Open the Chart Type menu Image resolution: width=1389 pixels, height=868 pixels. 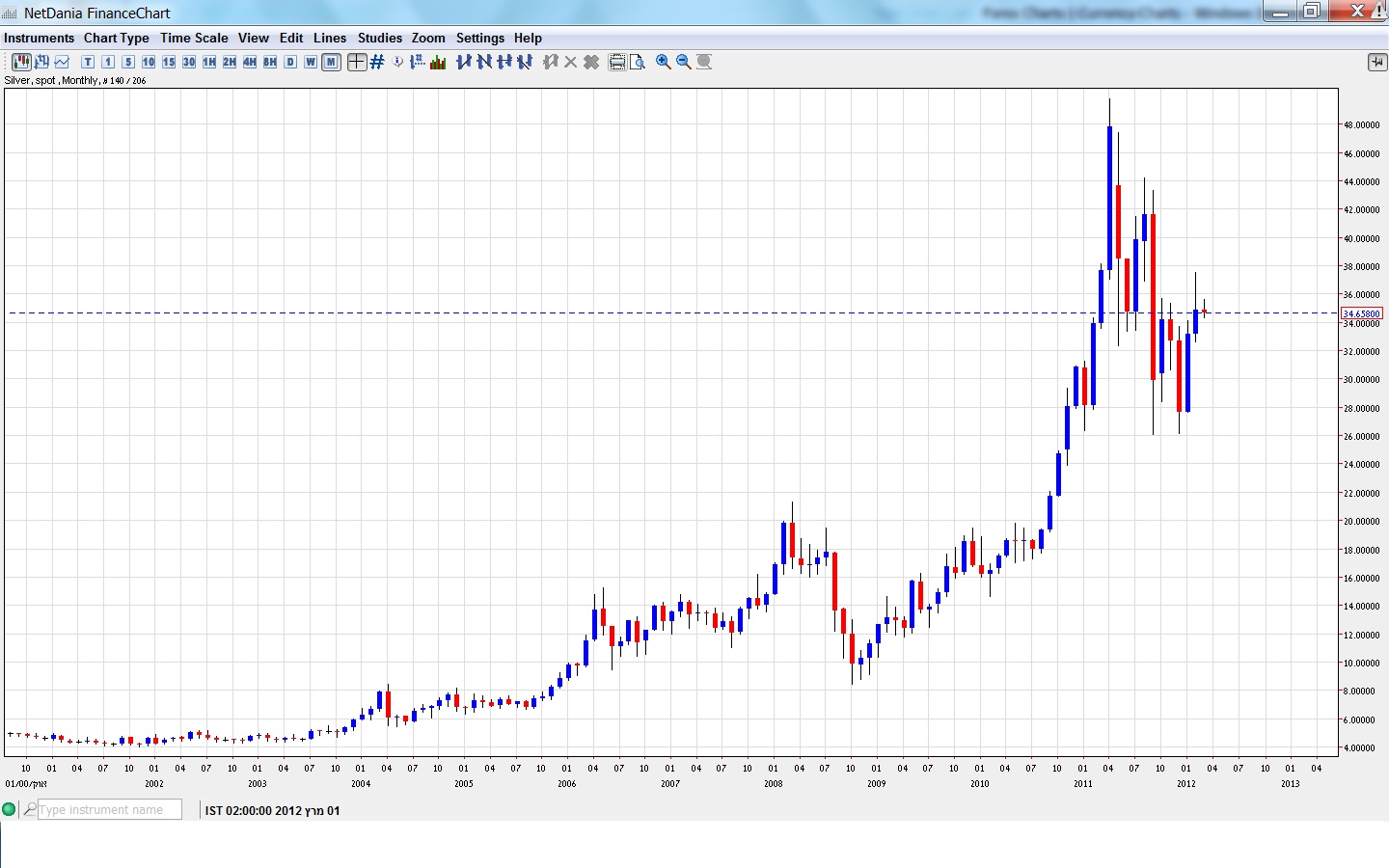(x=117, y=38)
